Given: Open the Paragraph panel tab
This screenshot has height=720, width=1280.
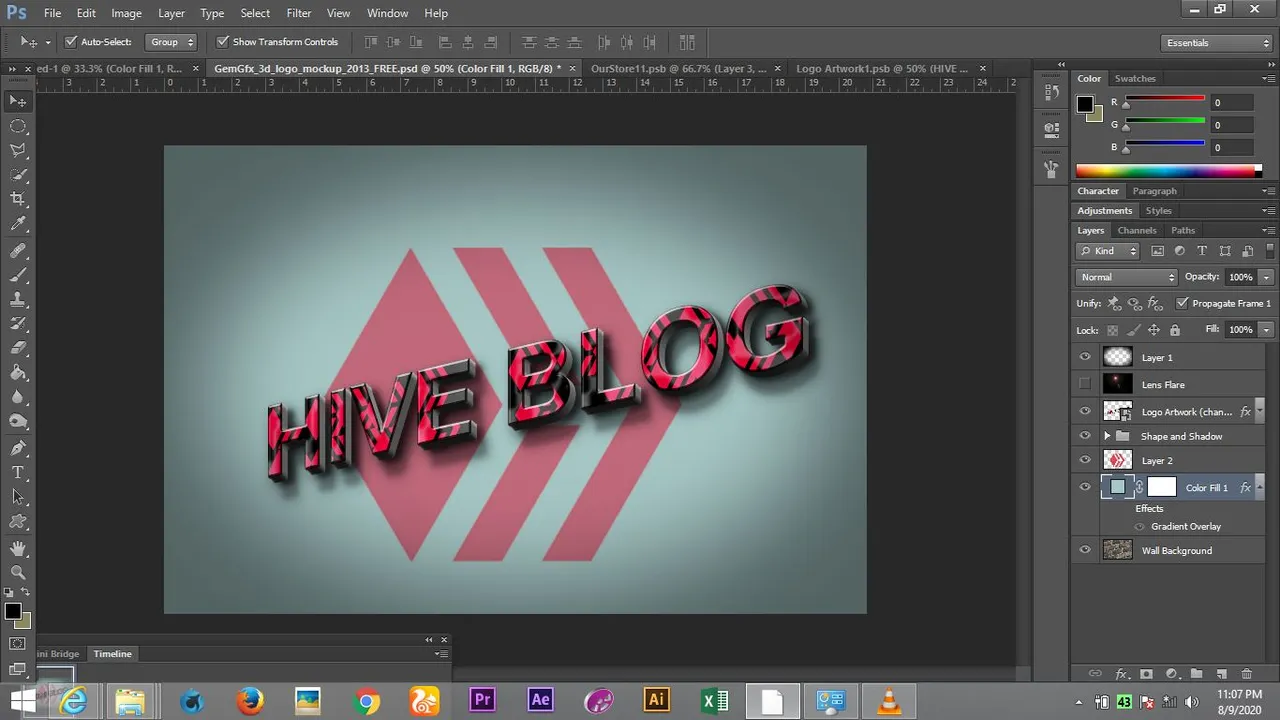Looking at the screenshot, I should point(1155,191).
